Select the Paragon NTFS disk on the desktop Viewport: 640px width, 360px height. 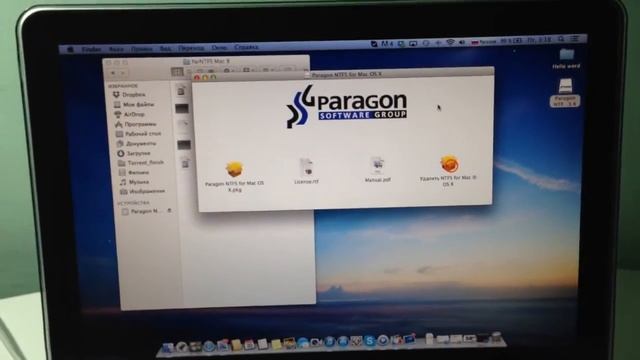(x=565, y=93)
